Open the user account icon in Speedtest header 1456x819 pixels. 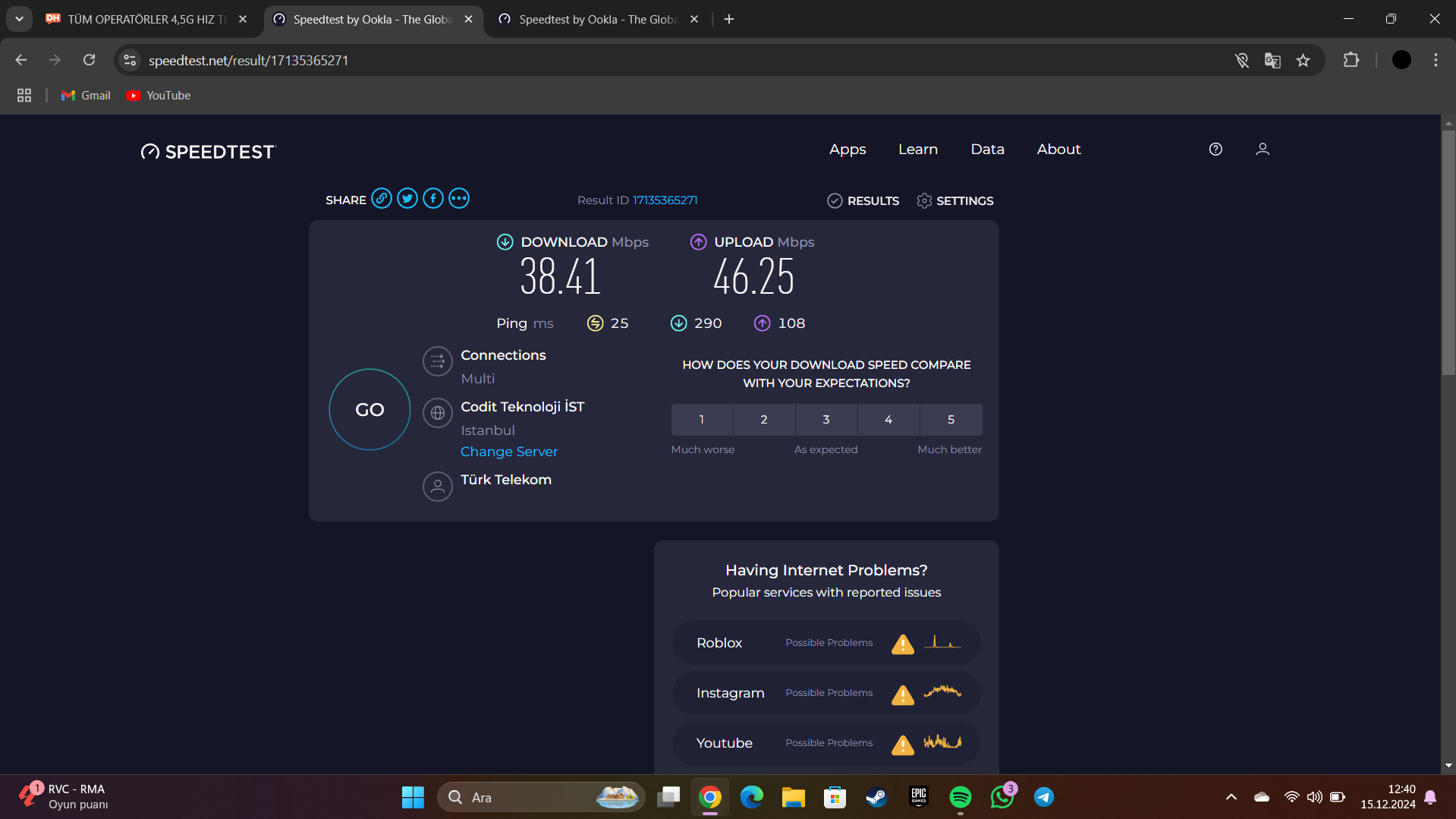[x=1263, y=150]
